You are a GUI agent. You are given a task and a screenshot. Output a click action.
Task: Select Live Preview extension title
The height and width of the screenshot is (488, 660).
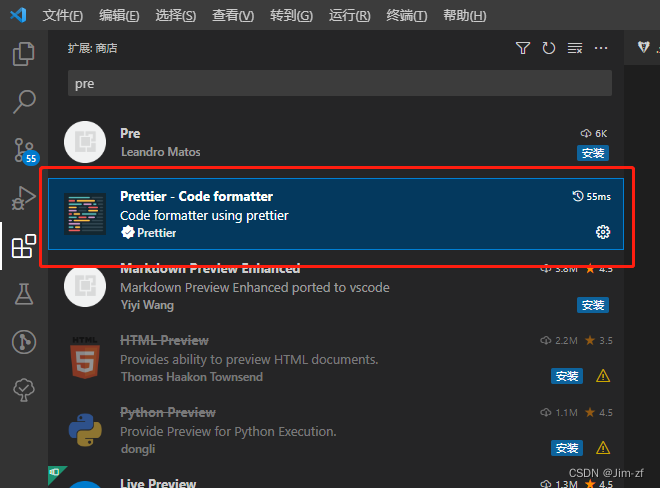click(158, 483)
